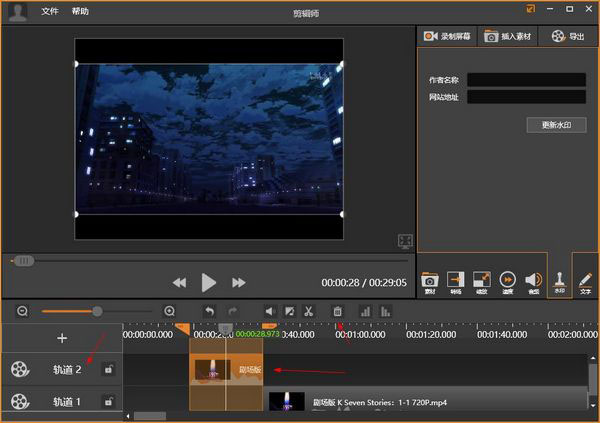The width and height of the screenshot is (600, 423).
Task: Click the scissors split clip tool
Action: click(x=309, y=312)
